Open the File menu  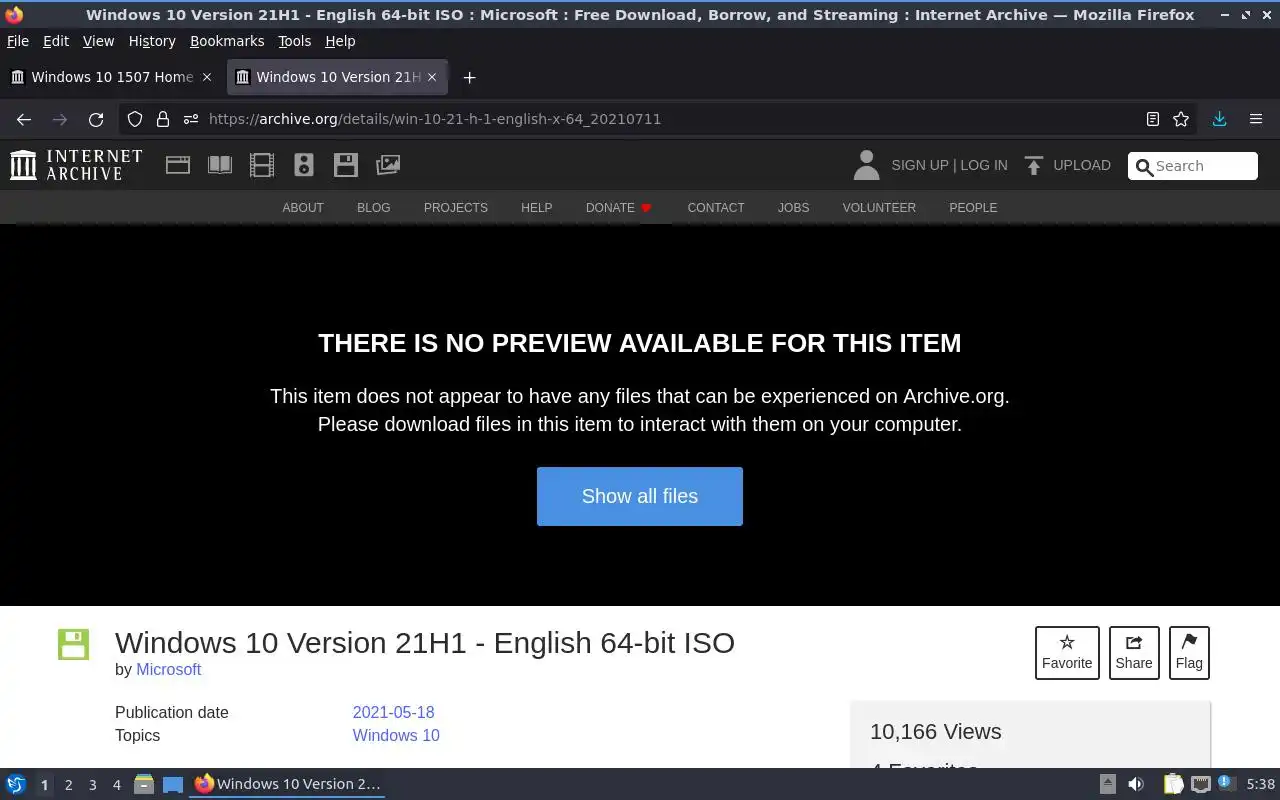[x=18, y=41]
